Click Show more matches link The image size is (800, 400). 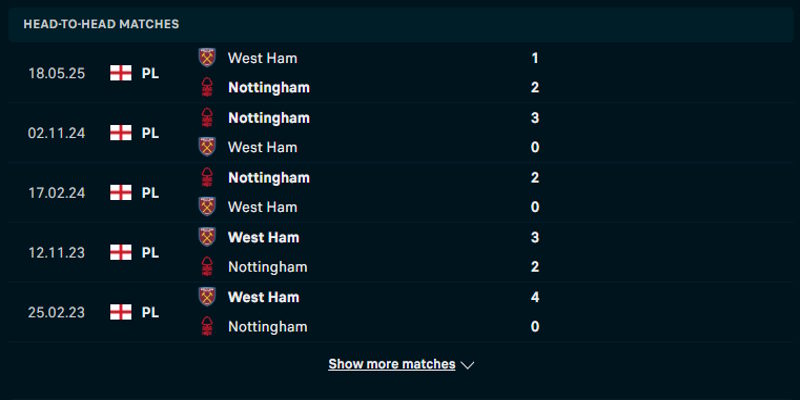[x=392, y=364]
